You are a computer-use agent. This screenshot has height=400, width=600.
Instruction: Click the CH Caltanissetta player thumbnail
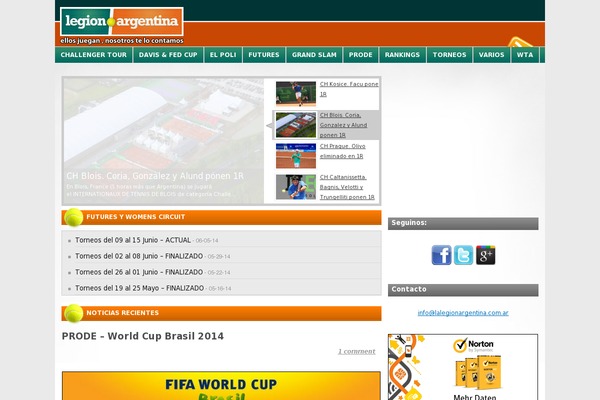point(296,187)
